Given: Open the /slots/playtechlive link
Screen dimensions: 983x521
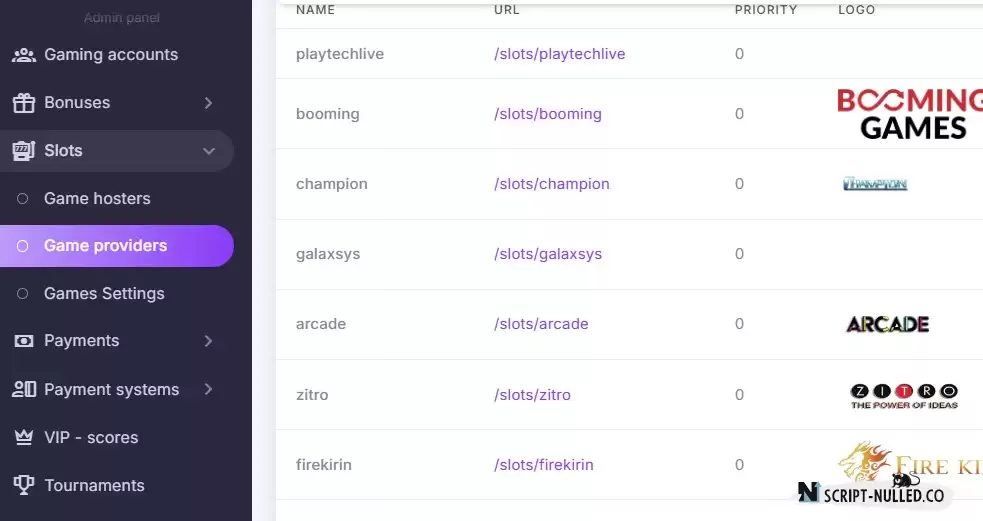Looking at the screenshot, I should [559, 54].
